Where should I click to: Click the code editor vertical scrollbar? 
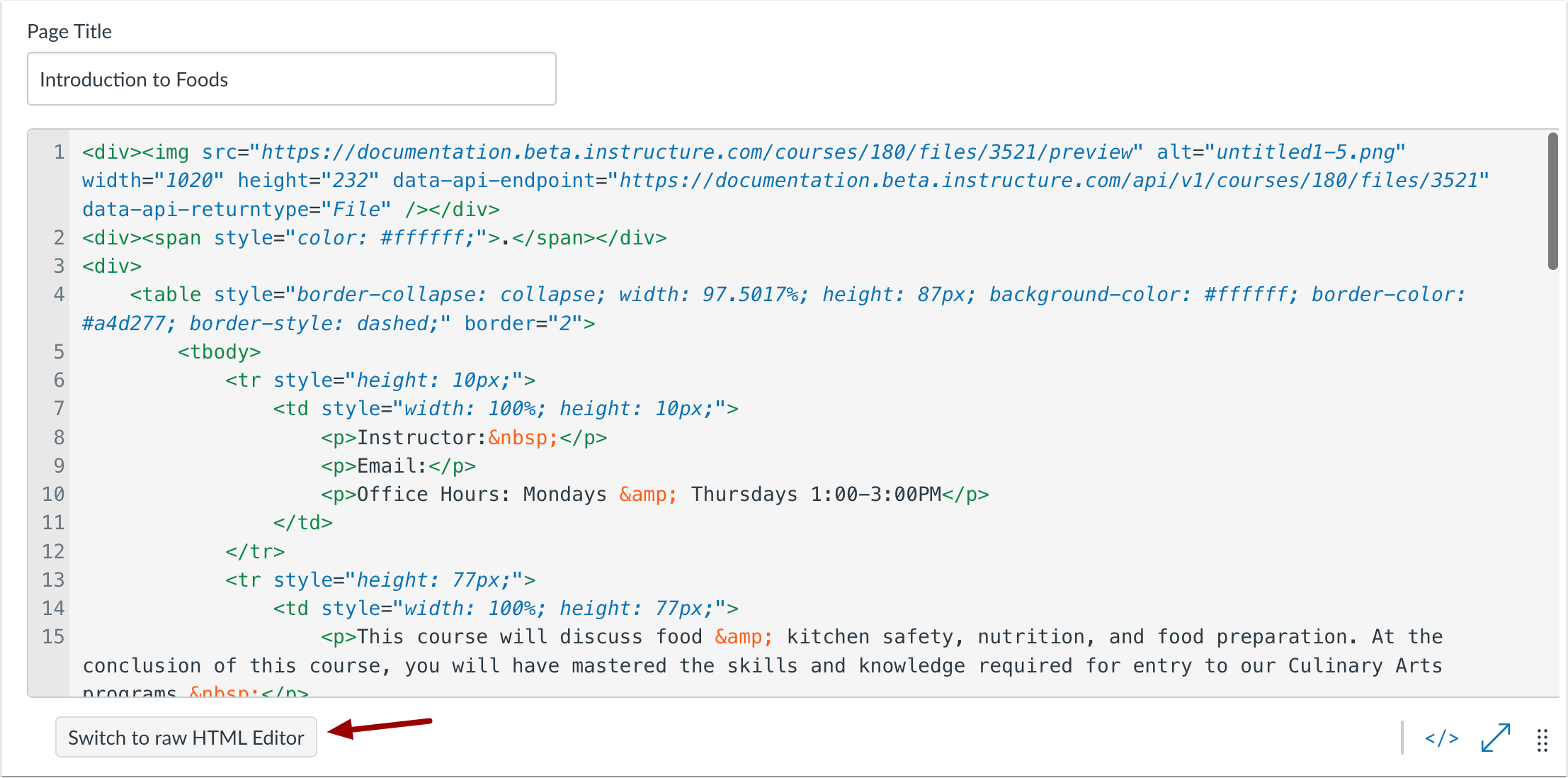point(1552,201)
